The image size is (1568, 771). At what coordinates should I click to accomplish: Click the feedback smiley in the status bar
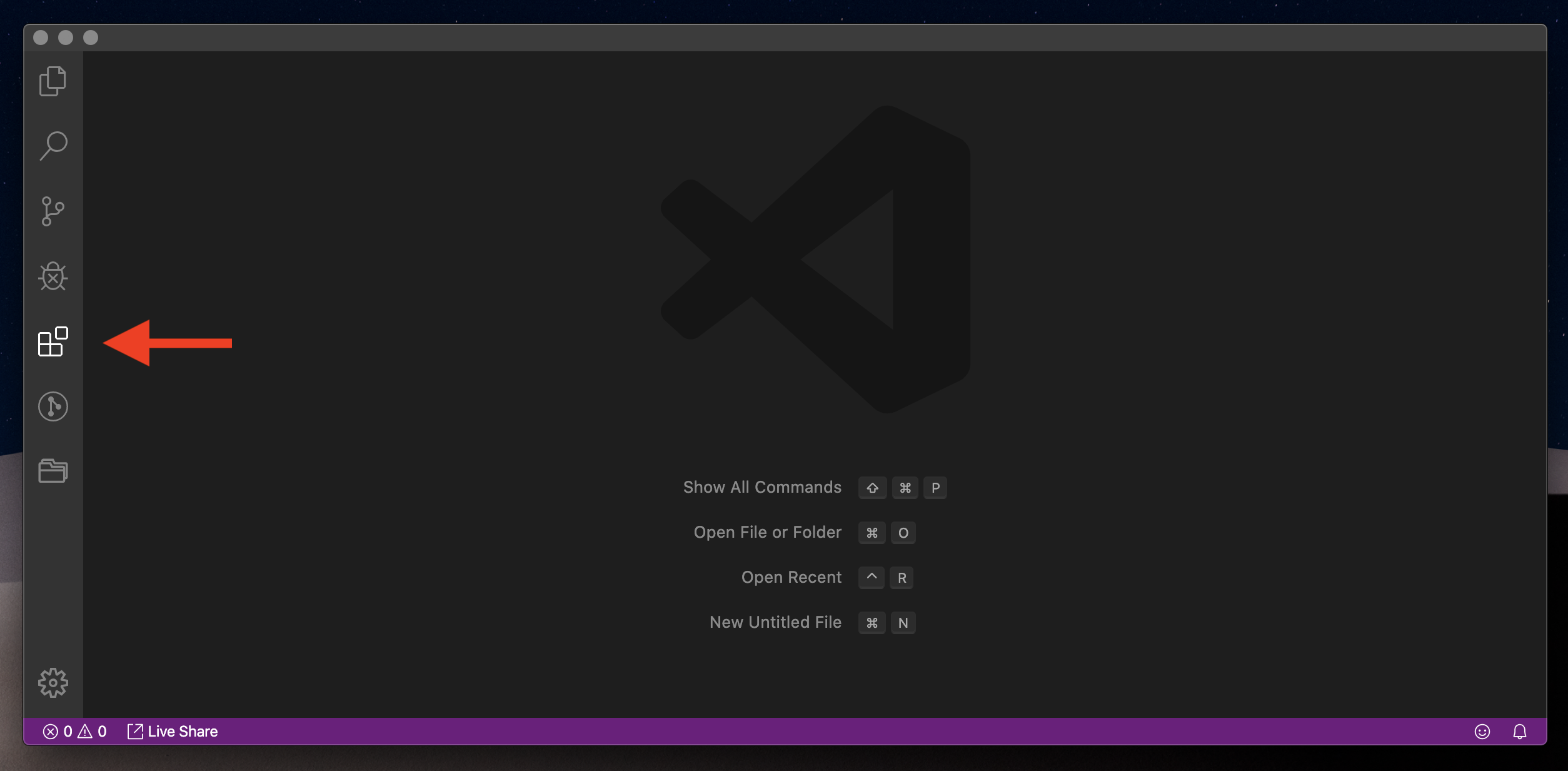[x=1482, y=731]
